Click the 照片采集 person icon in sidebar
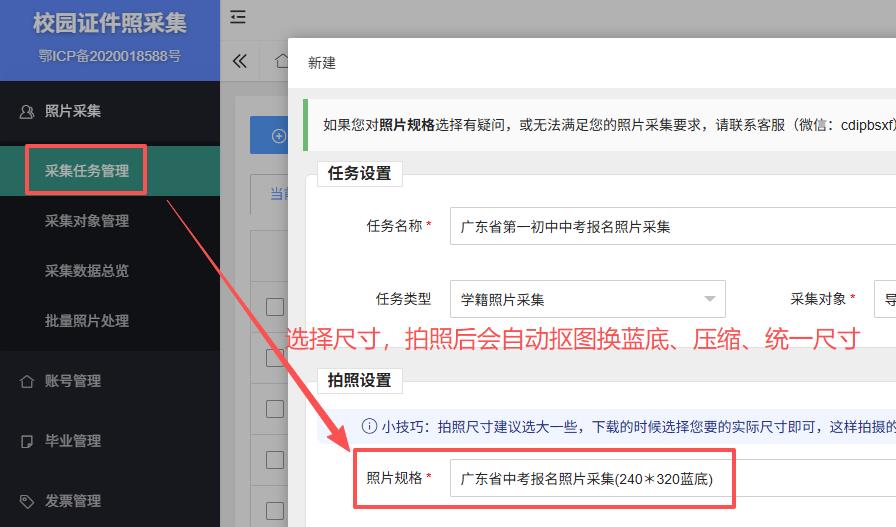Viewport: 896px width, 527px height. point(27,111)
